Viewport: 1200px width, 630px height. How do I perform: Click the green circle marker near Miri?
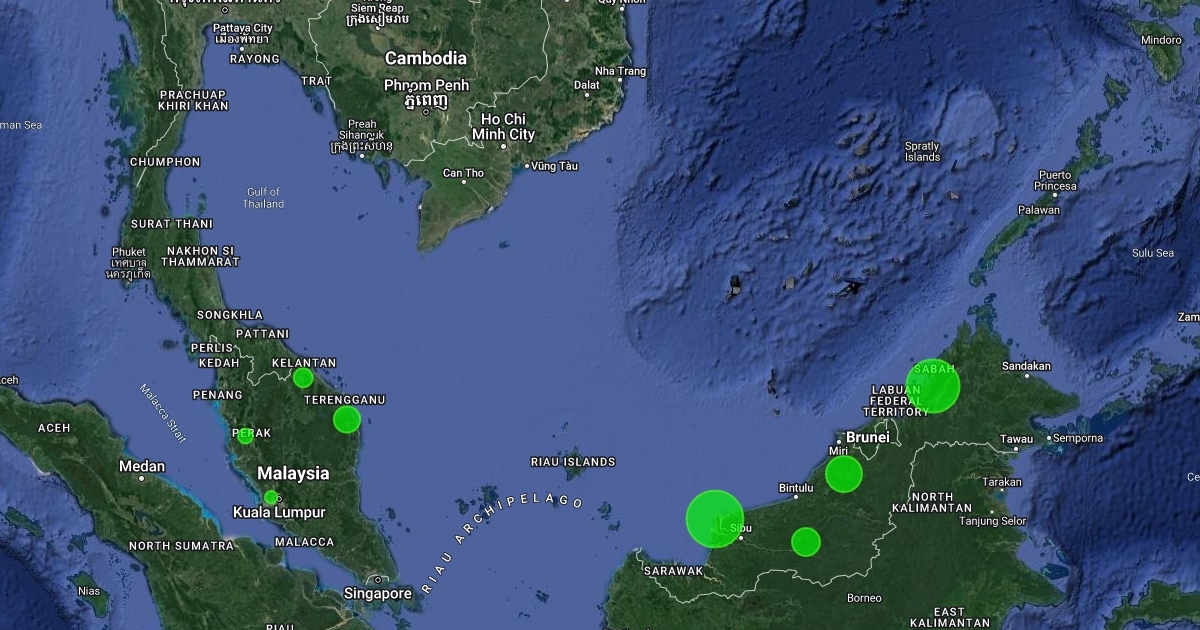click(x=844, y=474)
